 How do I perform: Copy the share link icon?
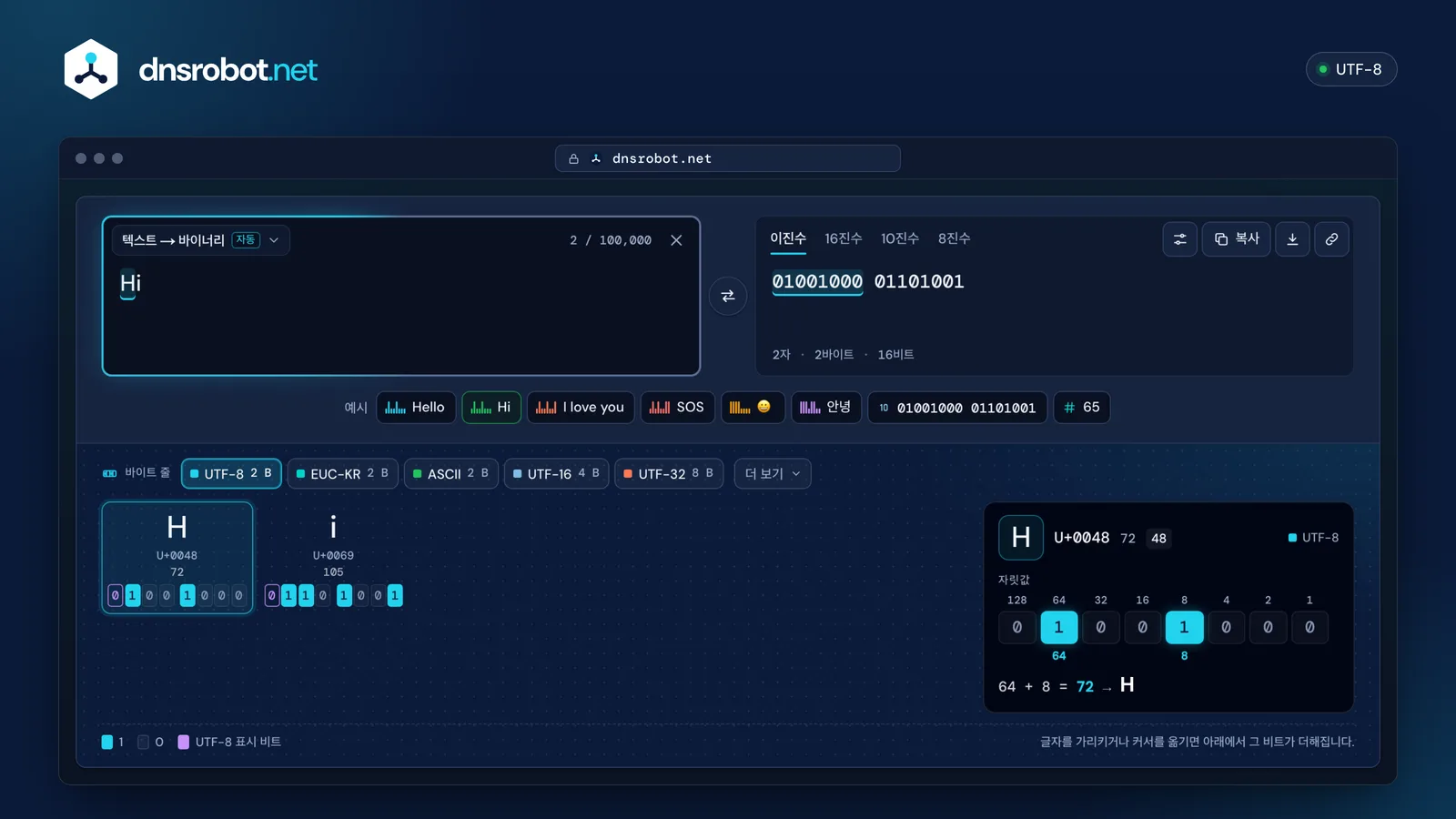click(1331, 239)
